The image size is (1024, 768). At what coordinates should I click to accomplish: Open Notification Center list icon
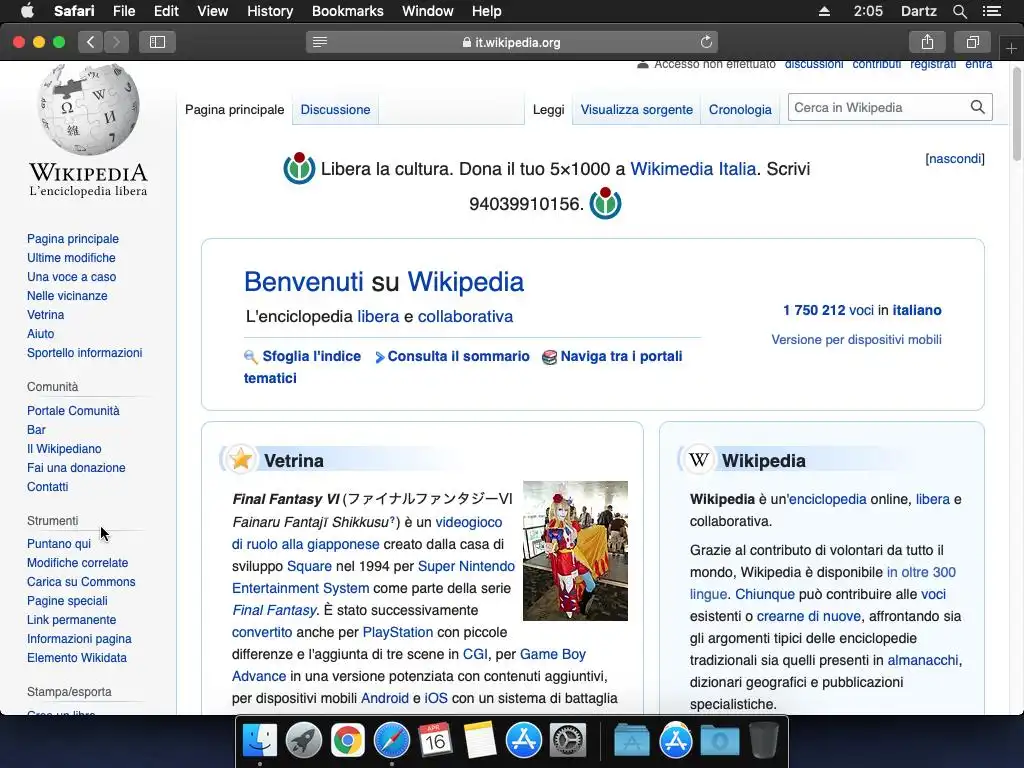click(x=992, y=11)
